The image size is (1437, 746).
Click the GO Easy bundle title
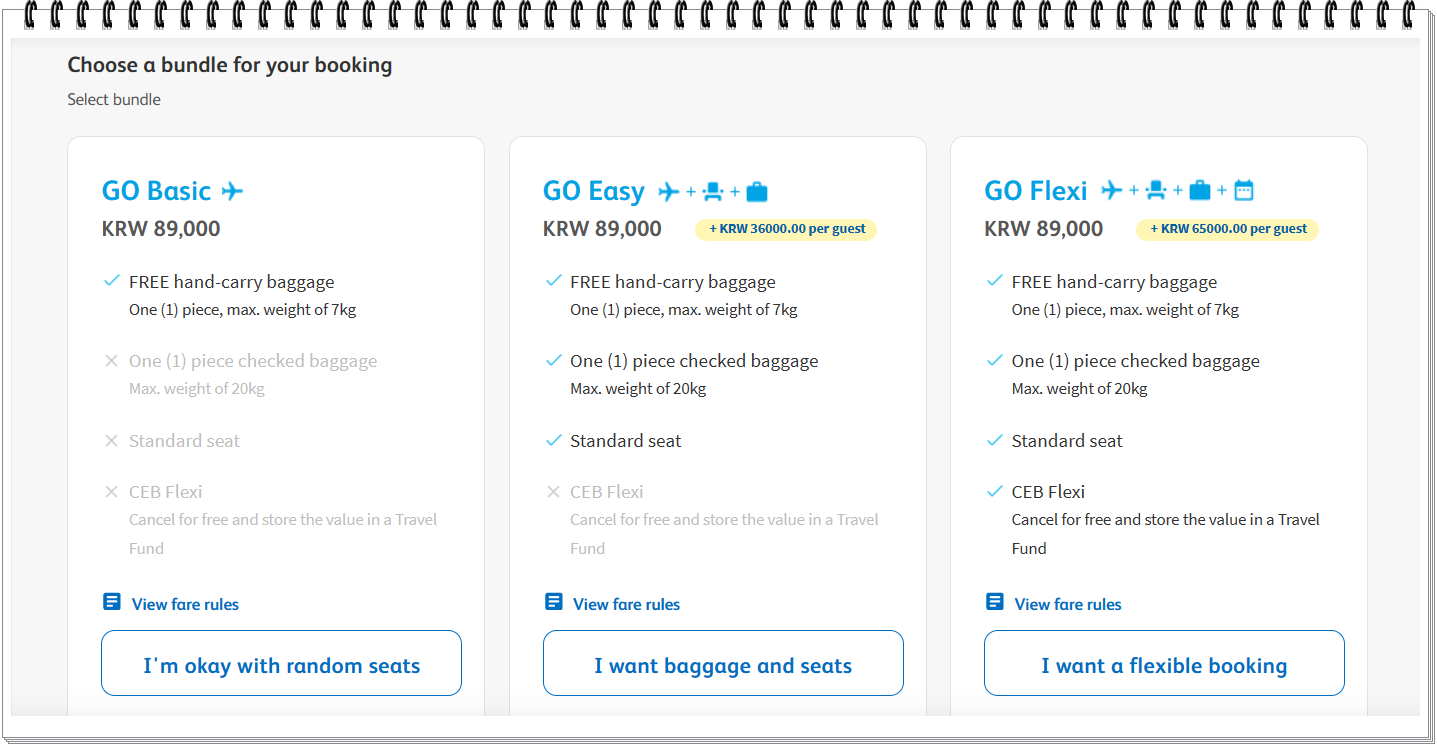click(594, 191)
